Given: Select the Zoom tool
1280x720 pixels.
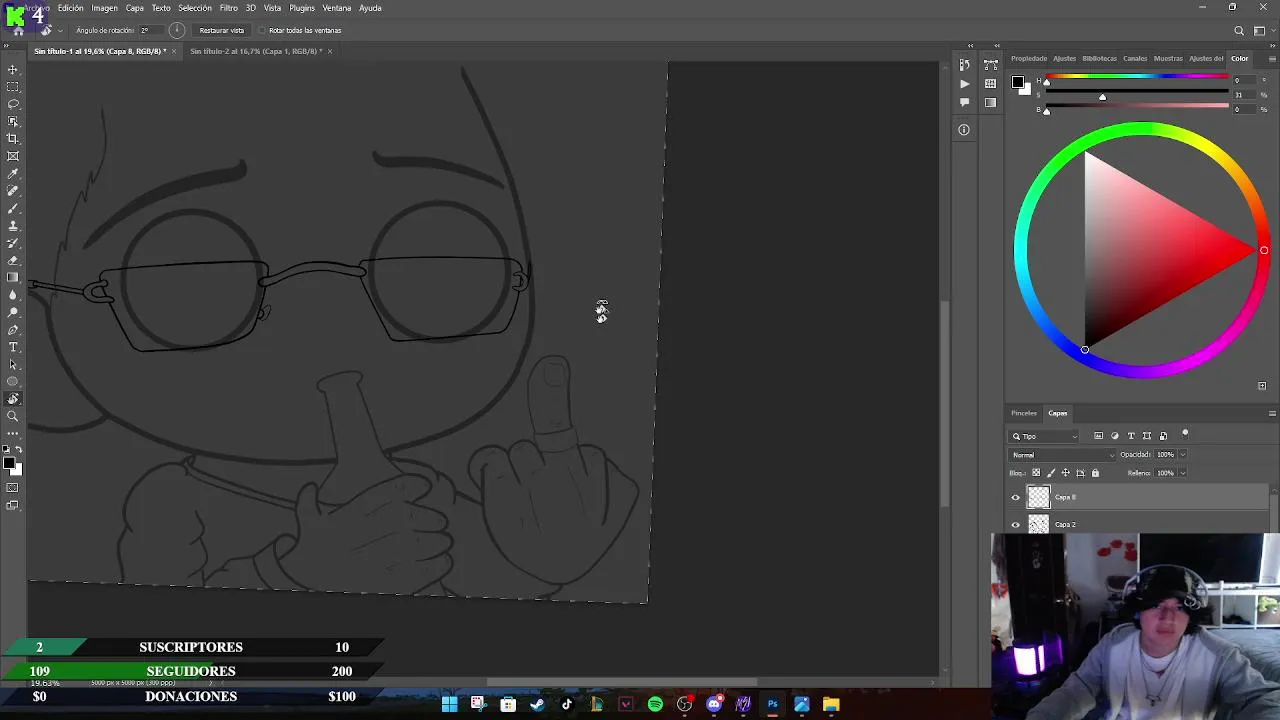Looking at the screenshot, I should (13, 416).
